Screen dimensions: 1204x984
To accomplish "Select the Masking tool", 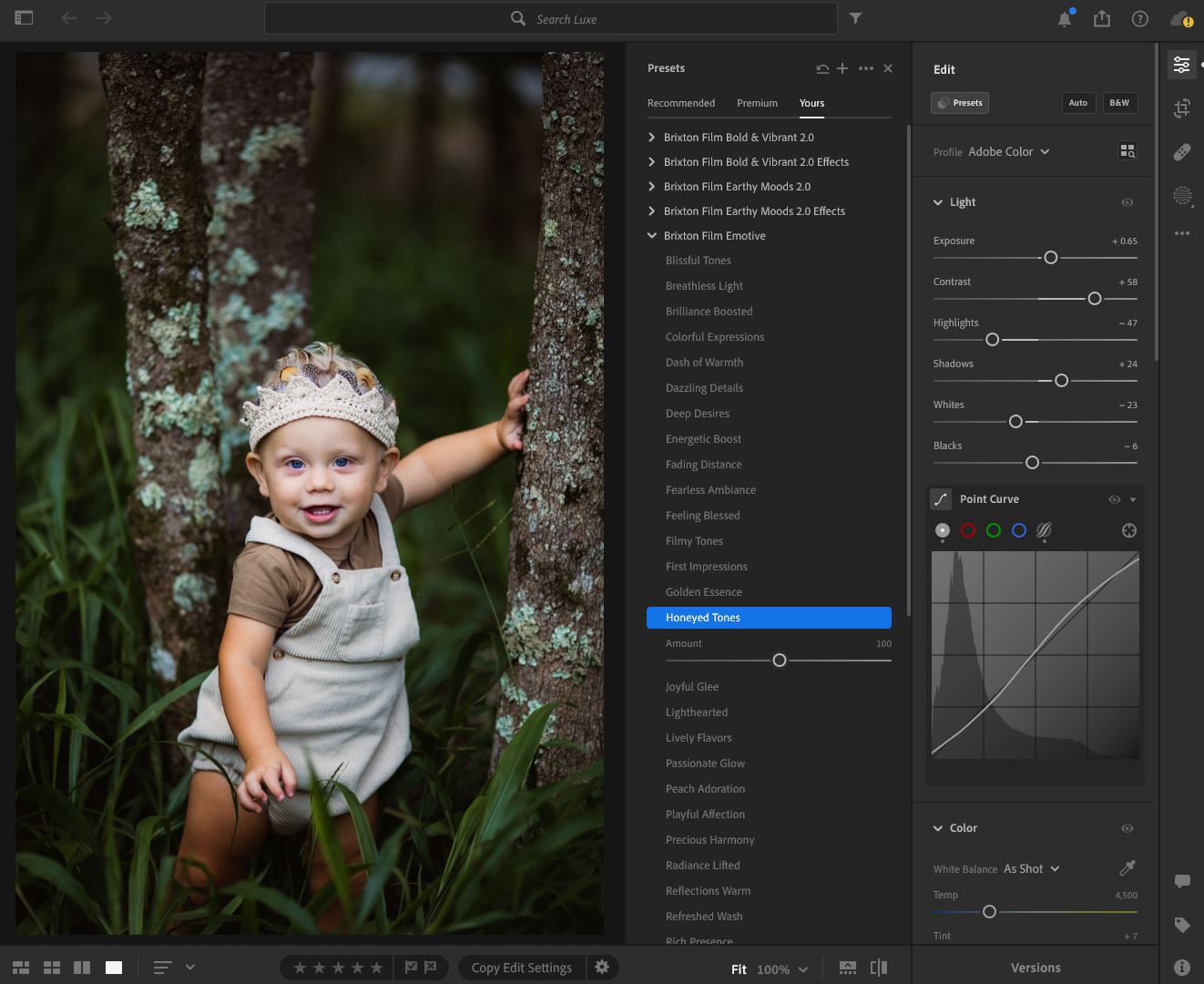I will tap(1181, 196).
